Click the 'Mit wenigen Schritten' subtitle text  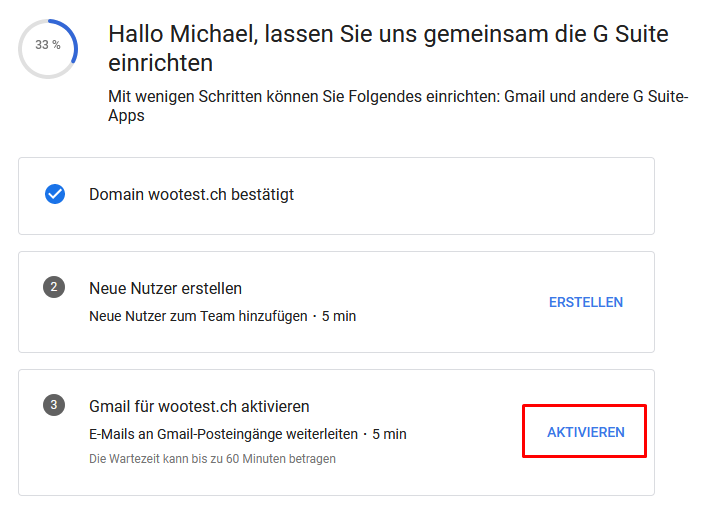[x=398, y=106]
